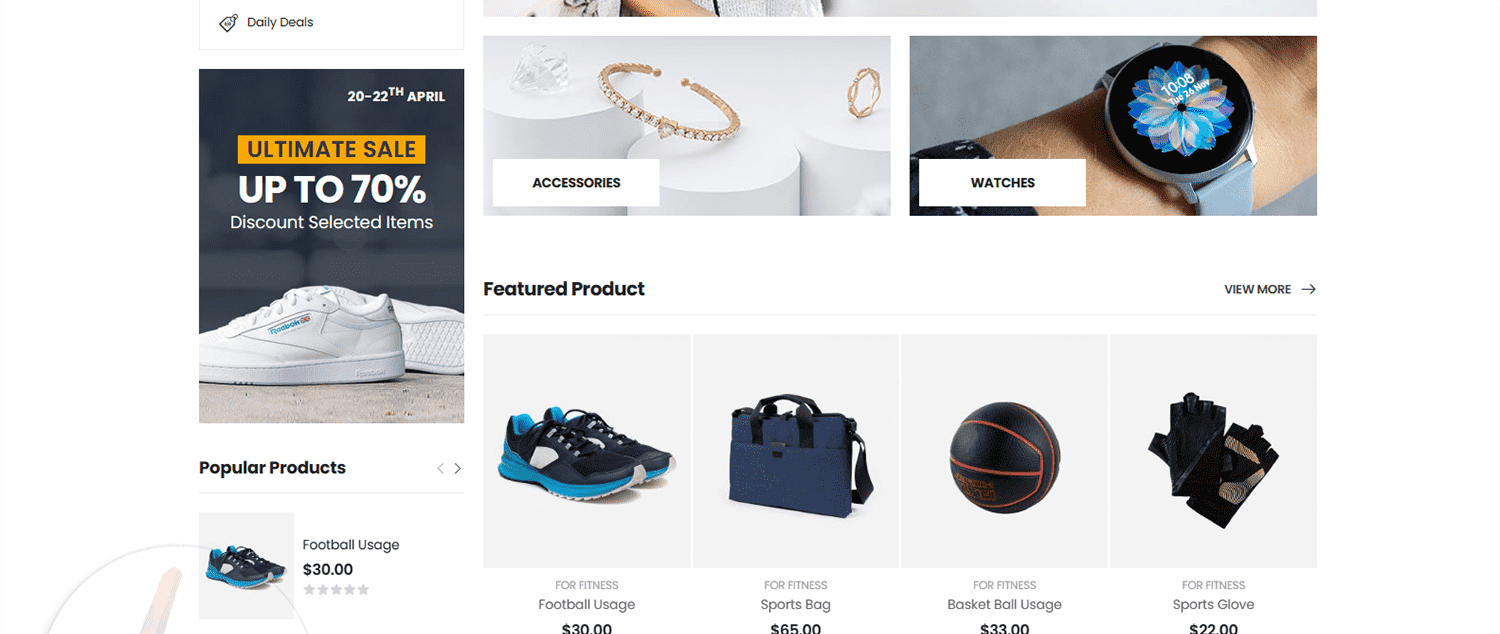Click the Ultimate Sale up to 70% banner
Viewport: 1500px width, 634px height.
[331, 246]
